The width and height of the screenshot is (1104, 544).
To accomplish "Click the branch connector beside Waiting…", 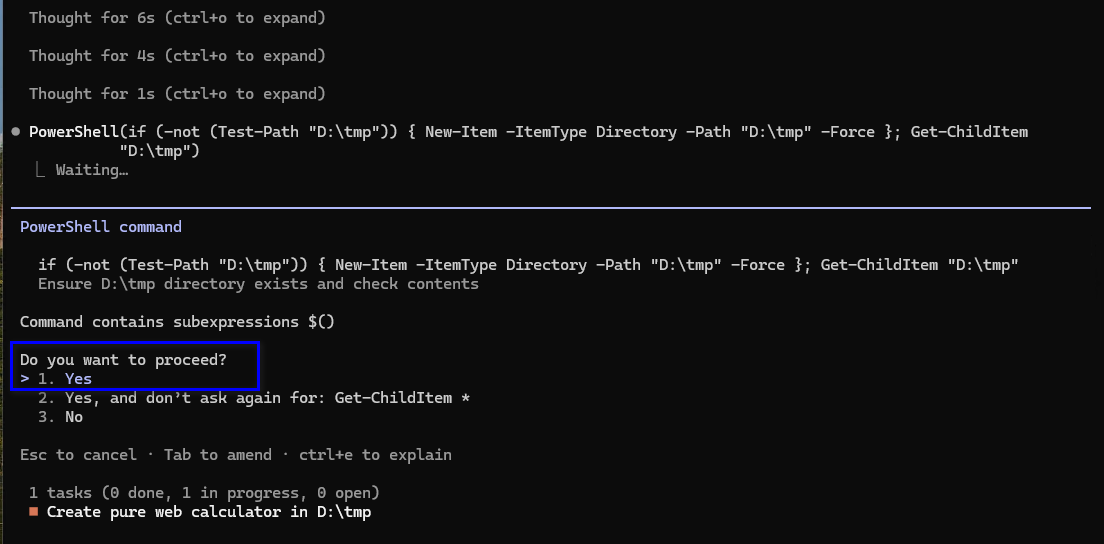I will point(42,170).
